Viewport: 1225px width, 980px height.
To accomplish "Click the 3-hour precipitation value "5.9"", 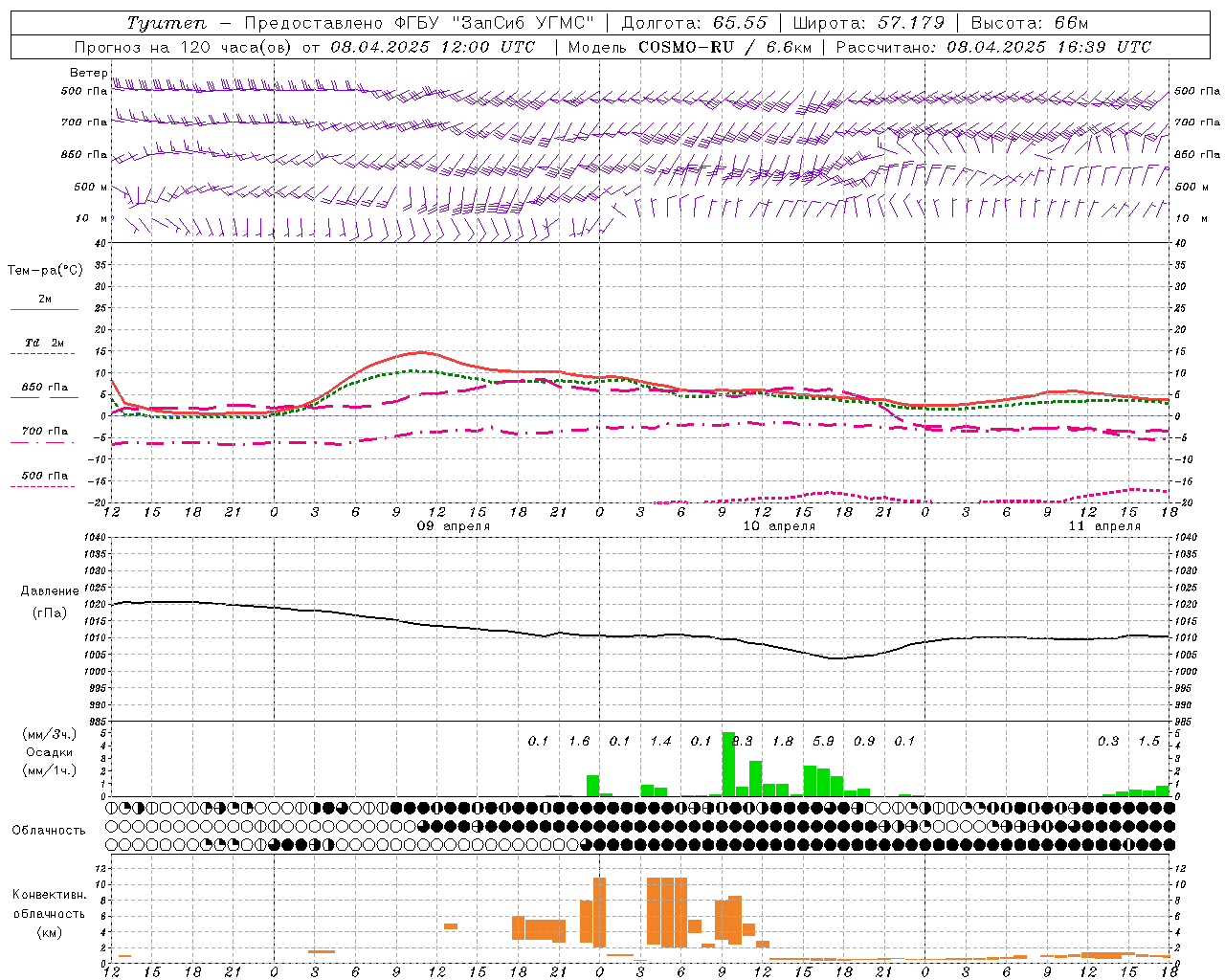I will click(x=823, y=742).
